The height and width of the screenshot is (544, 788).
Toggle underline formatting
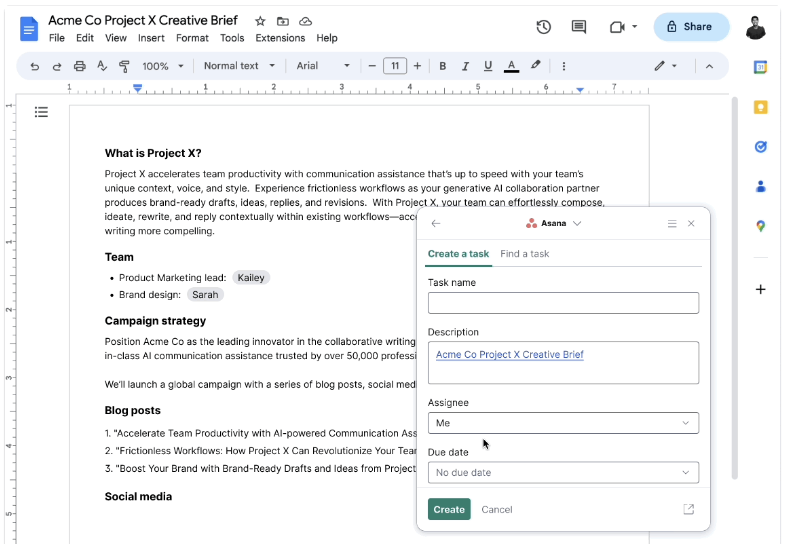487,66
